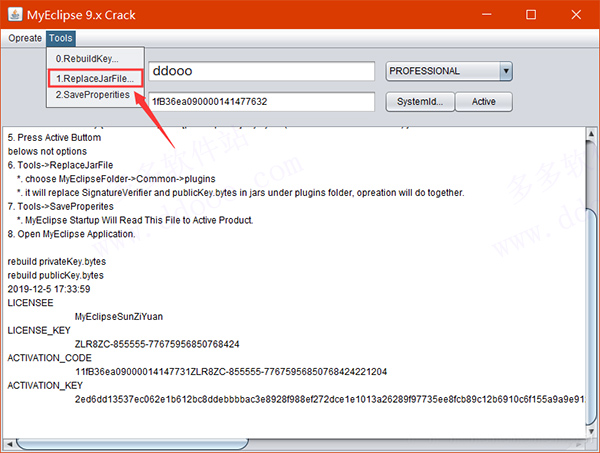
Task: Click the Active button
Action: tap(484, 102)
